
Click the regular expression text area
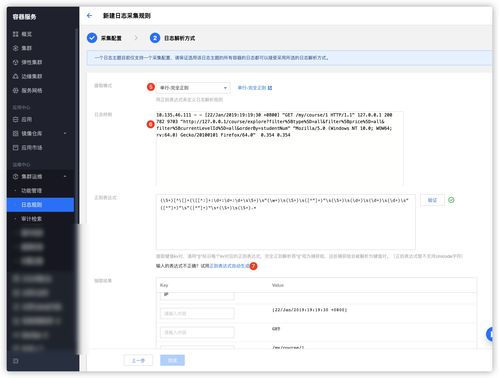[285, 222]
